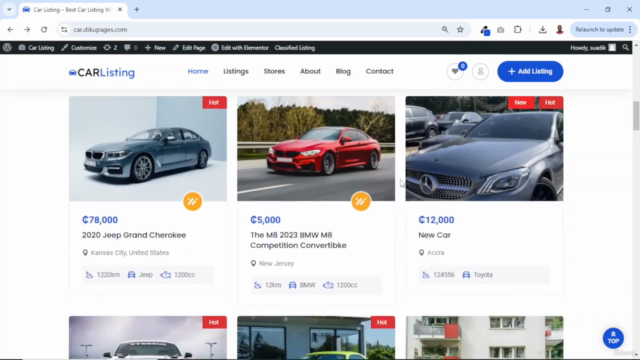Open the Blog navigation item

coord(343,71)
